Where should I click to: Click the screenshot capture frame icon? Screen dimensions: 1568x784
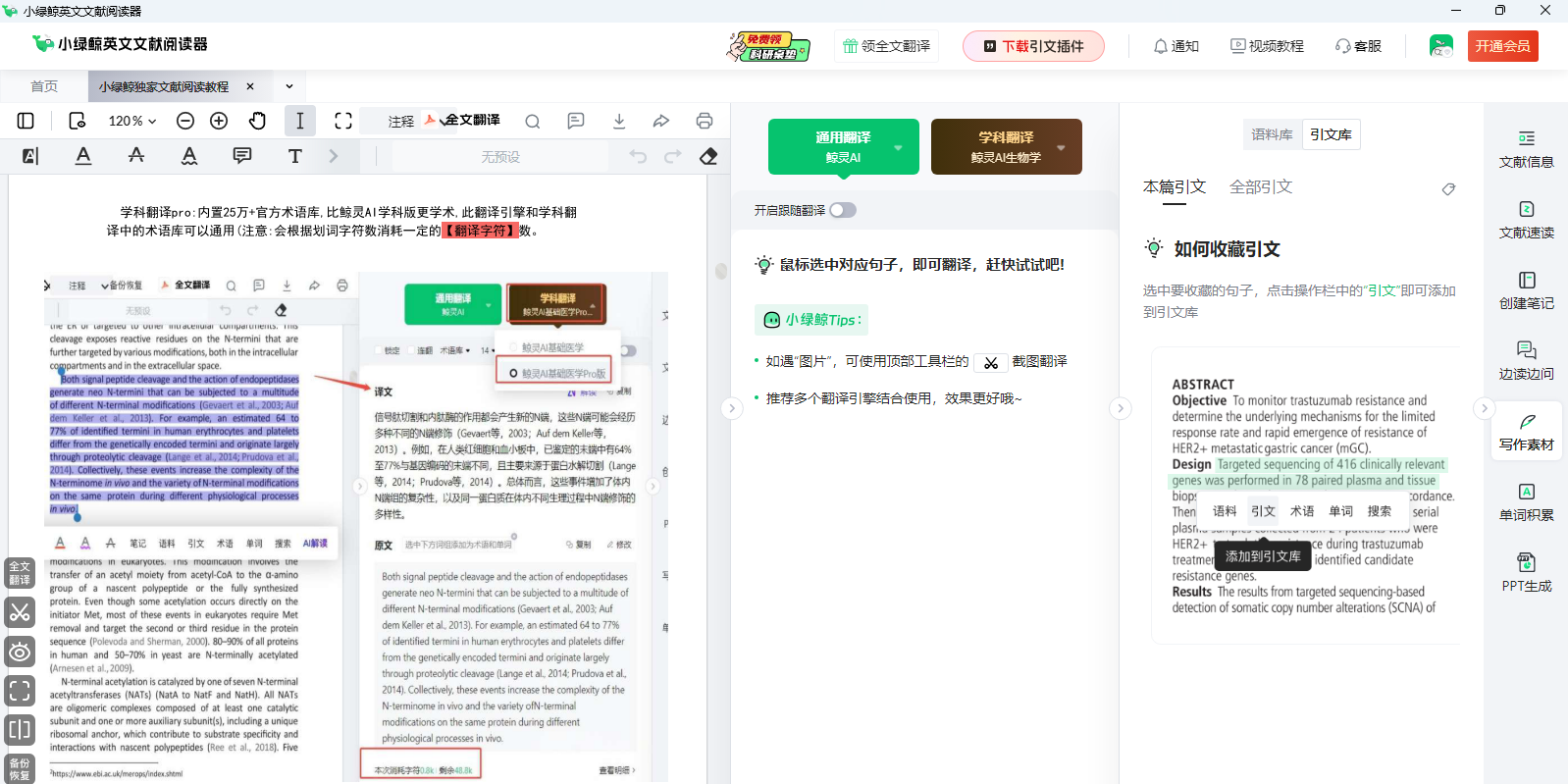click(x=343, y=121)
